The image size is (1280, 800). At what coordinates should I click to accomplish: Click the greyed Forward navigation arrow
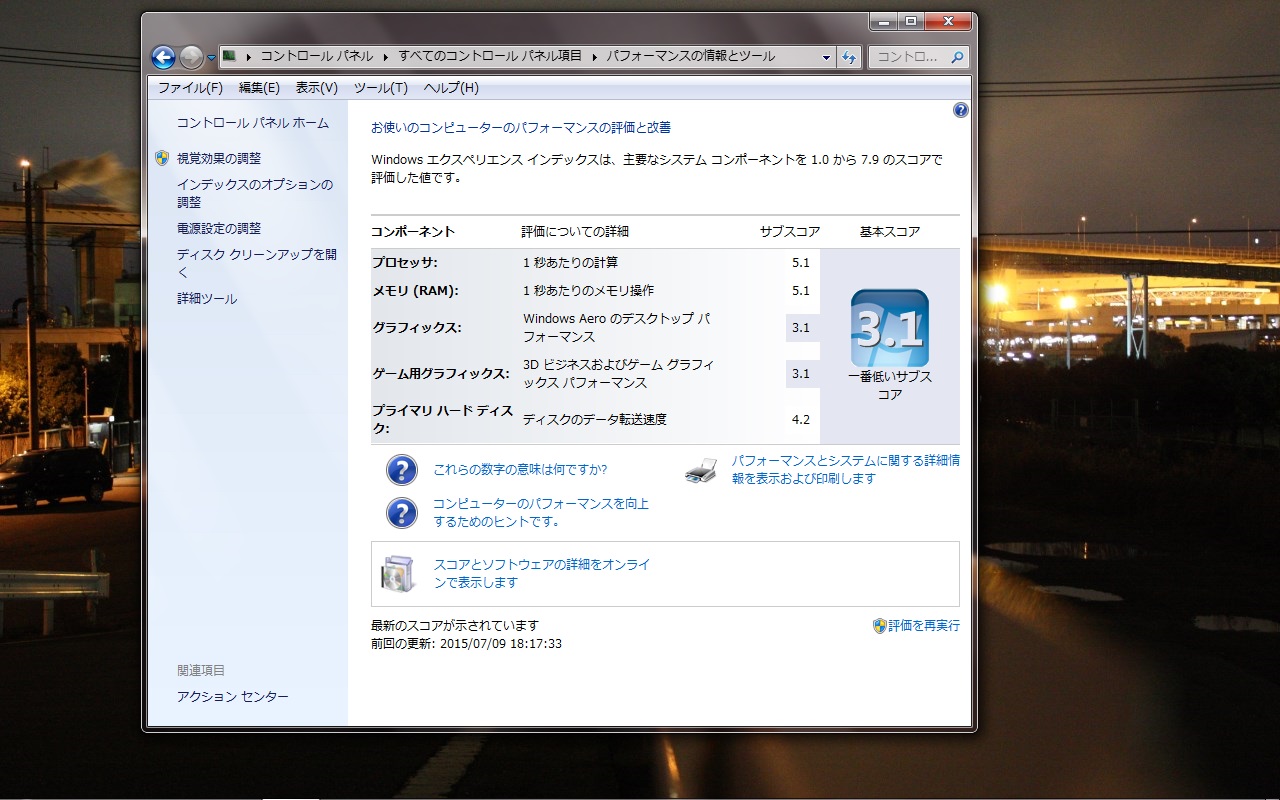click(x=191, y=57)
